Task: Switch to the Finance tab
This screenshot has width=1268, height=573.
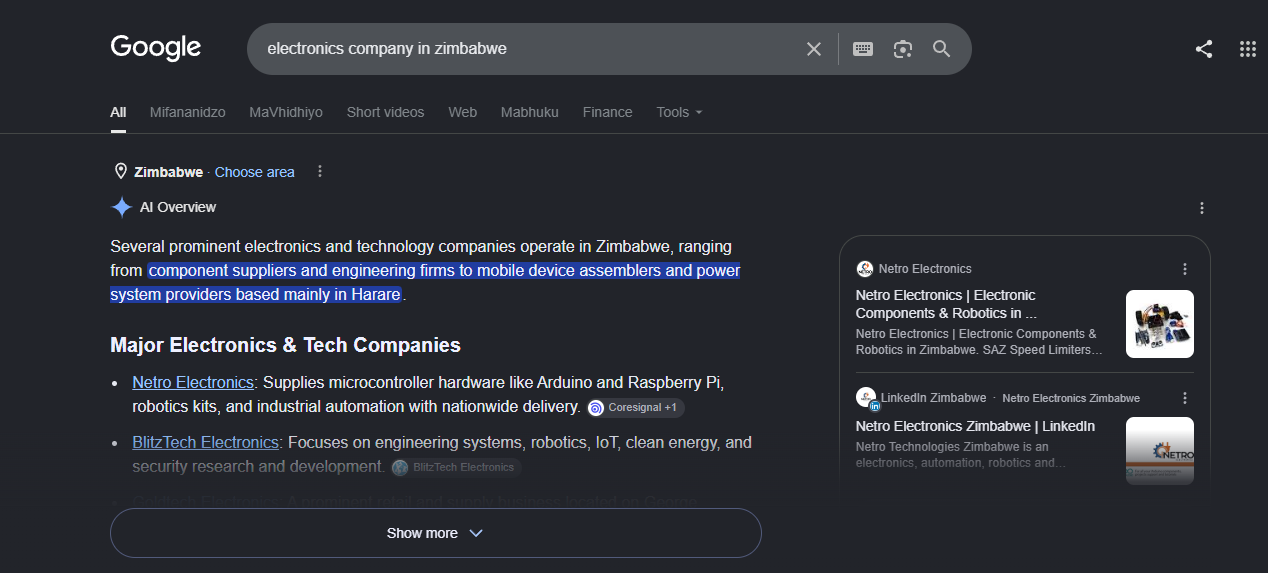Action: tap(608, 112)
